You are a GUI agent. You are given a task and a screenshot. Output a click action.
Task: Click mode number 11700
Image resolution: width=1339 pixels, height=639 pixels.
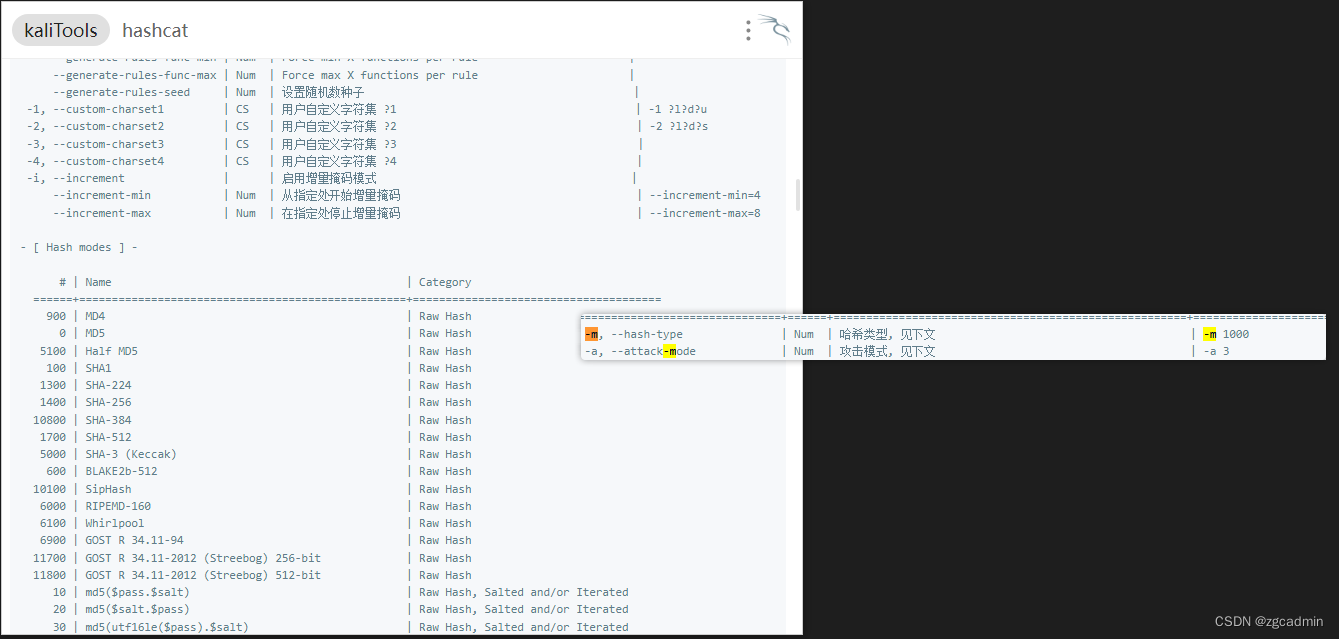49,558
